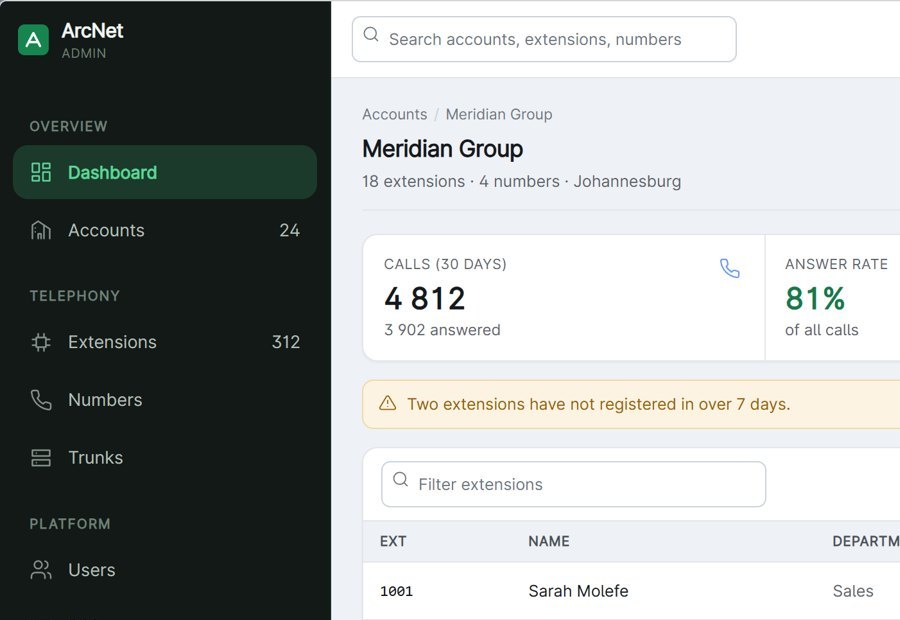Viewport: 900px width, 620px height.
Task: Navigate to Users in the sidebar
Action: coord(165,570)
